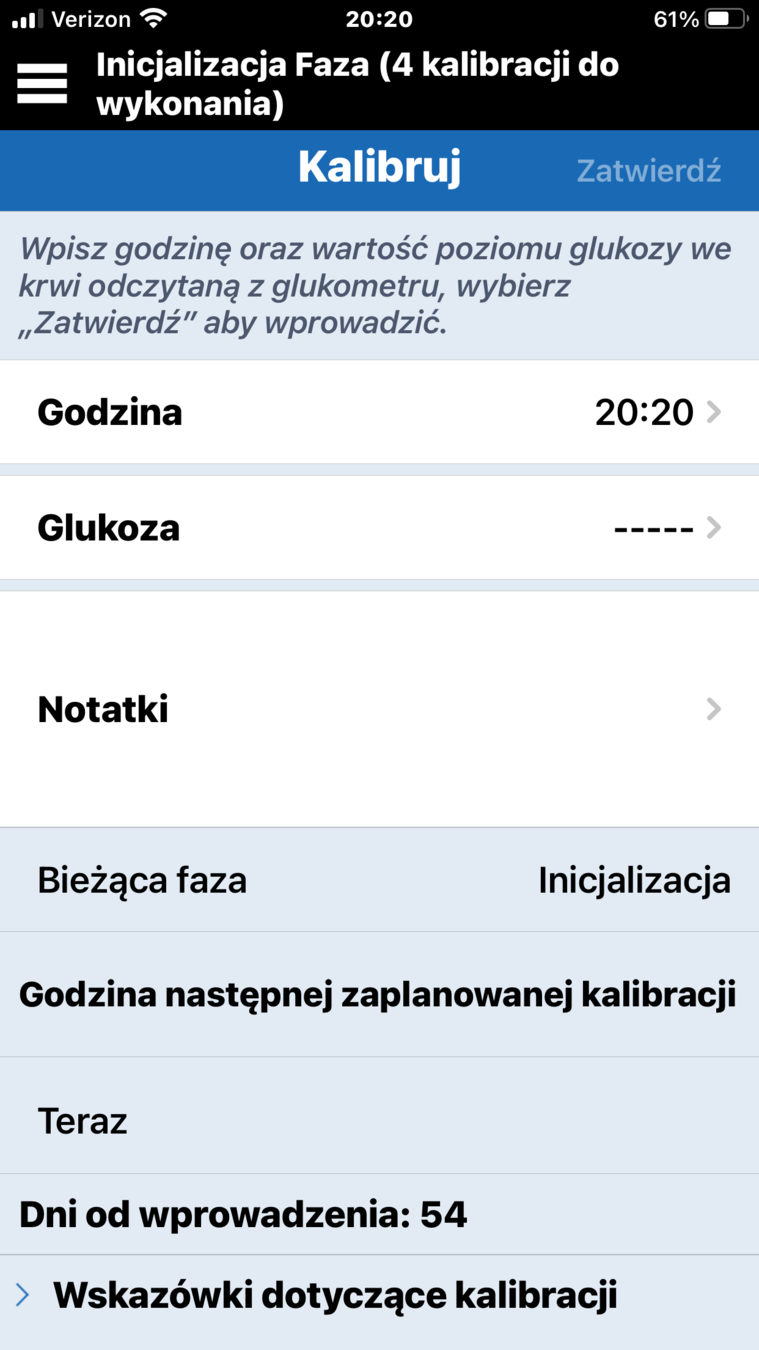Tap the chevron beside Glukoza dashes
The height and width of the screenshot is (1350, 759).
point(713,528)
